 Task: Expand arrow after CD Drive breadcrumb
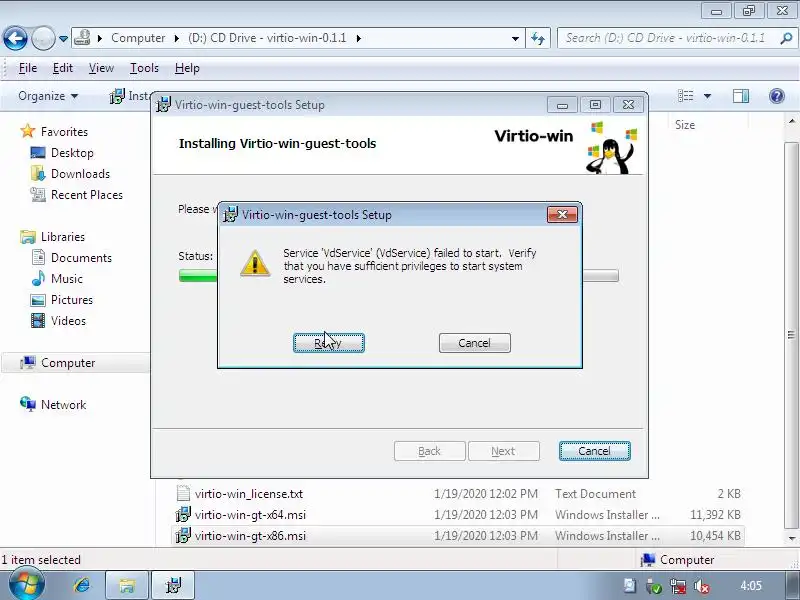[x=359, y=38]
